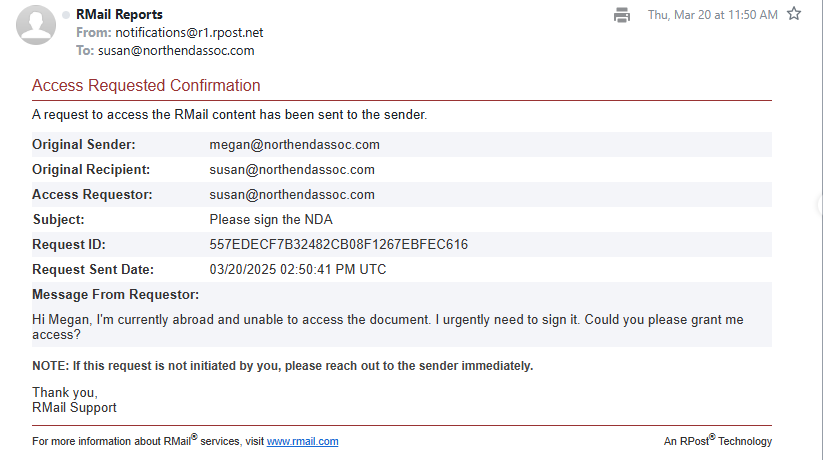Click the Original Sender email megan@northendassoc.com

[294, 145]
